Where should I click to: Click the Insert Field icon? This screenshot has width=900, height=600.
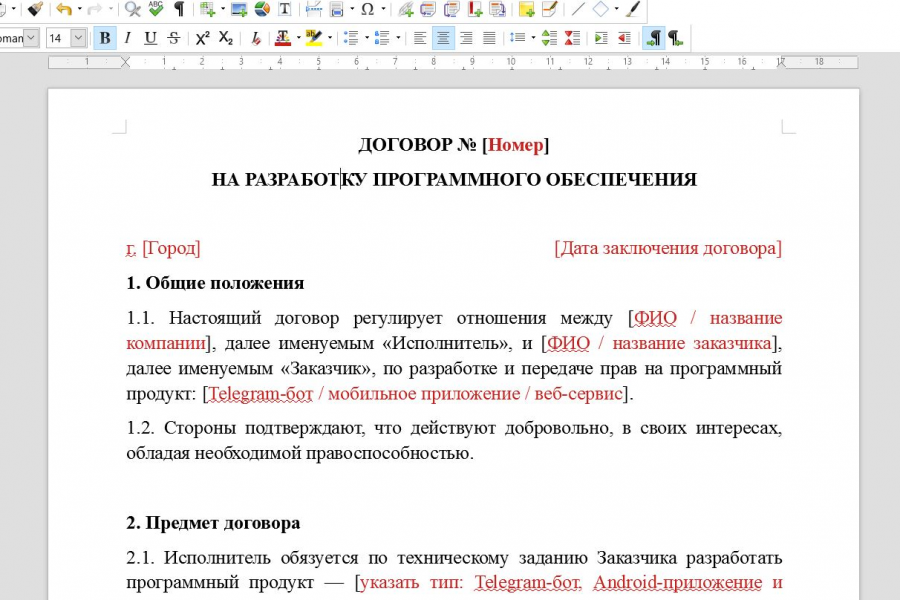[337, 9]
